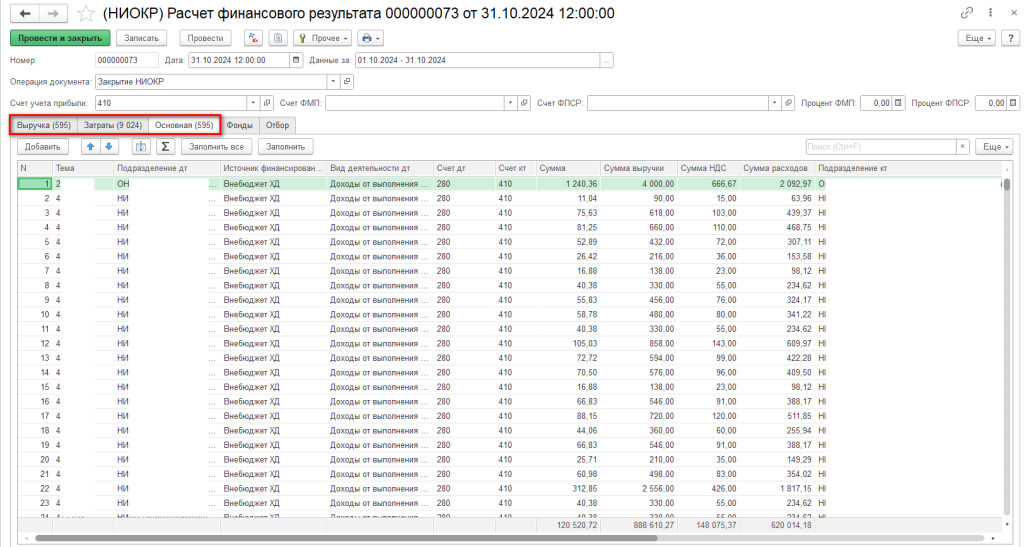Move row down with blue down arrow
The height and width of the screenshot is (547, 1024).
point(109,147)
